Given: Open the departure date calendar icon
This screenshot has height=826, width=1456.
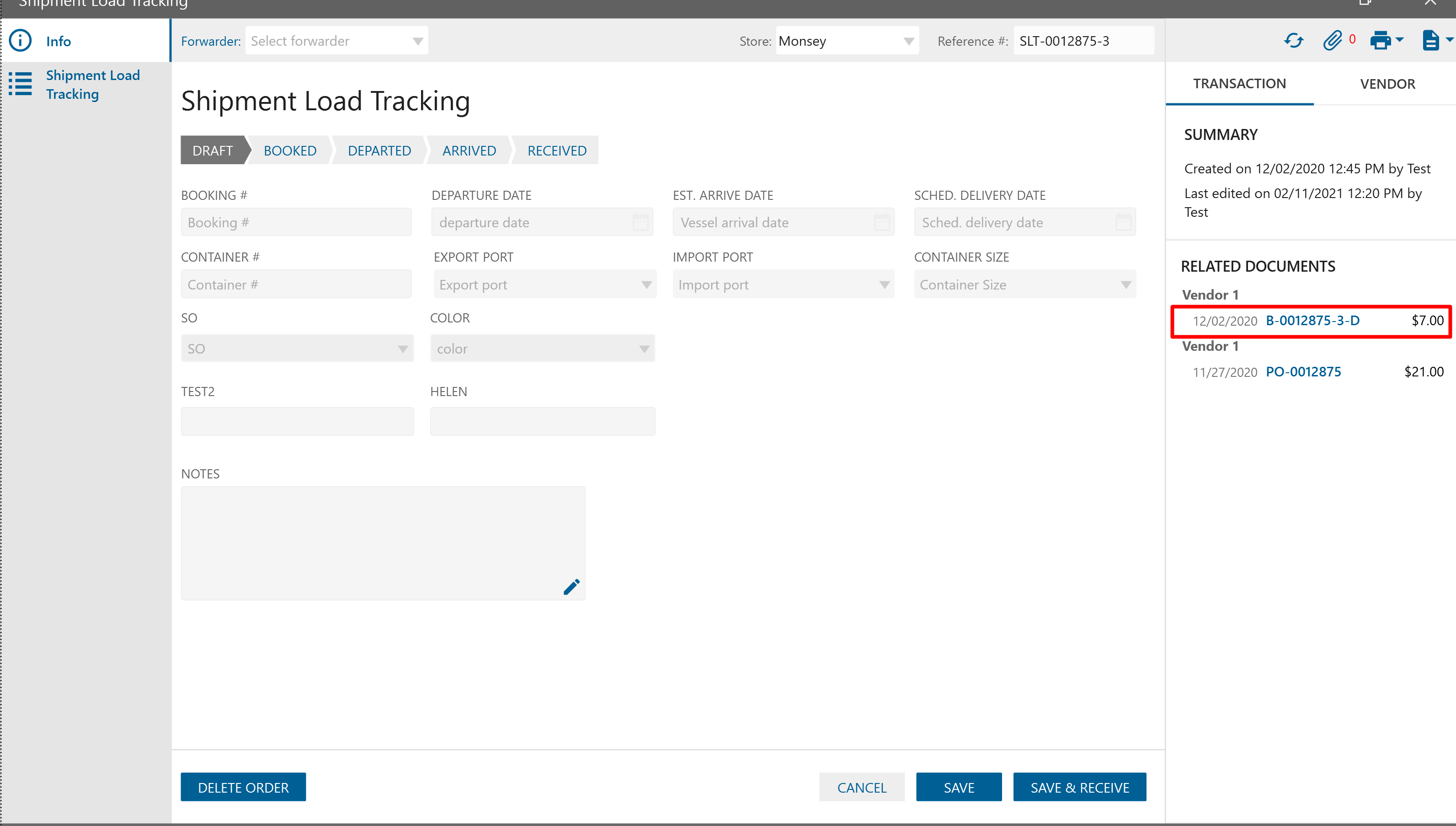Looking at the screenshot, I should [640, 222].
